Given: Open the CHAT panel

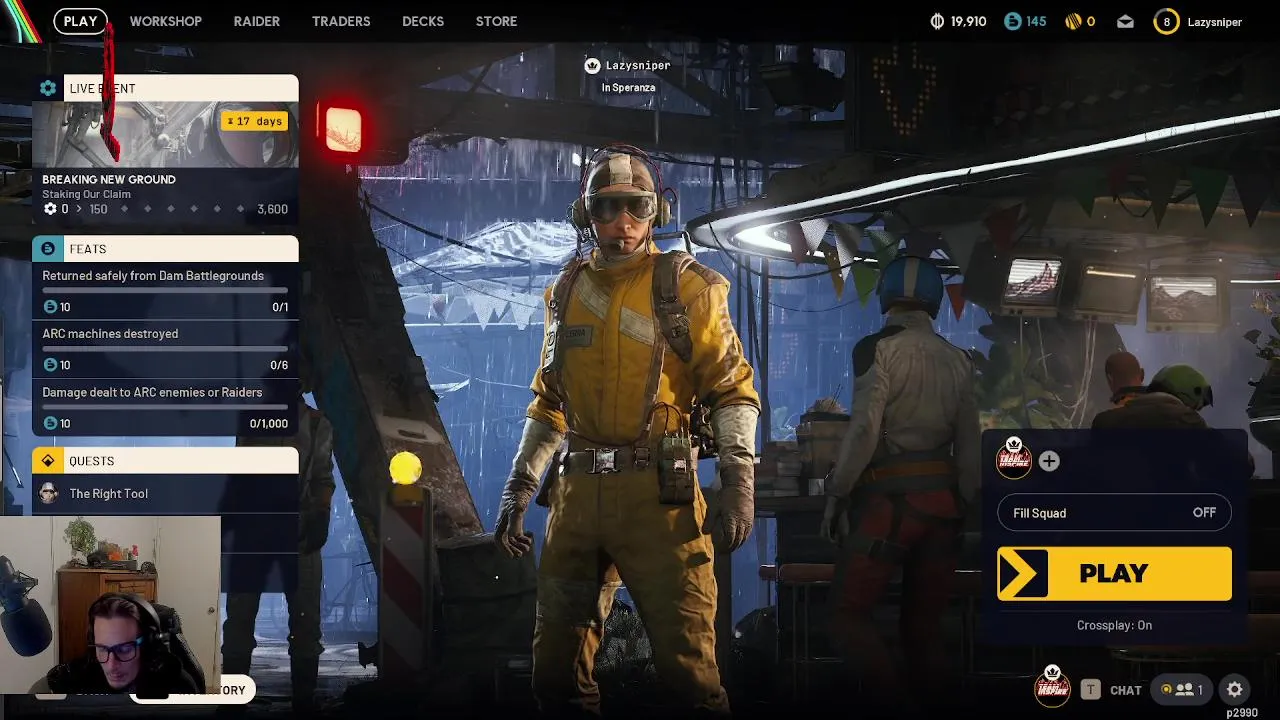Looking at the screenshot, I should coord(1126,690).
